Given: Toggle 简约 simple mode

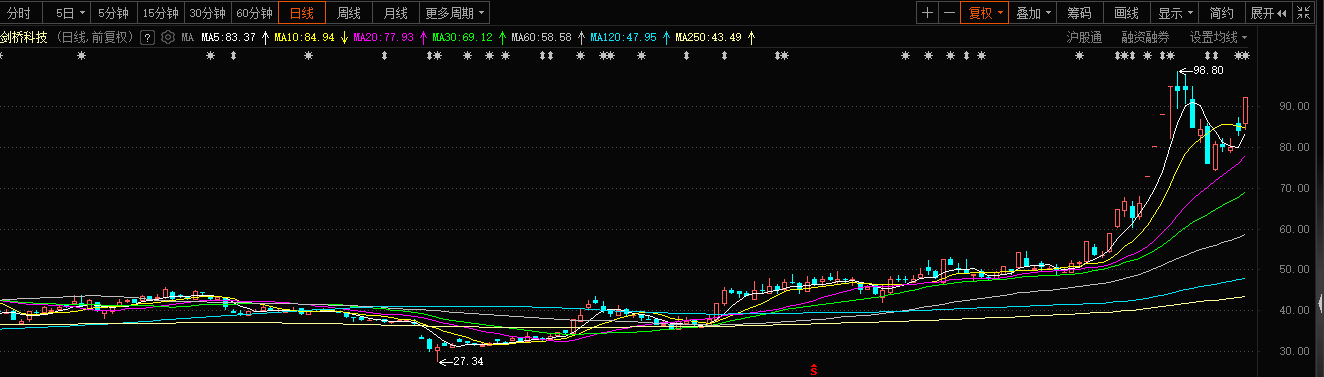Looking at the screenshot, I should coord(1221,13).
